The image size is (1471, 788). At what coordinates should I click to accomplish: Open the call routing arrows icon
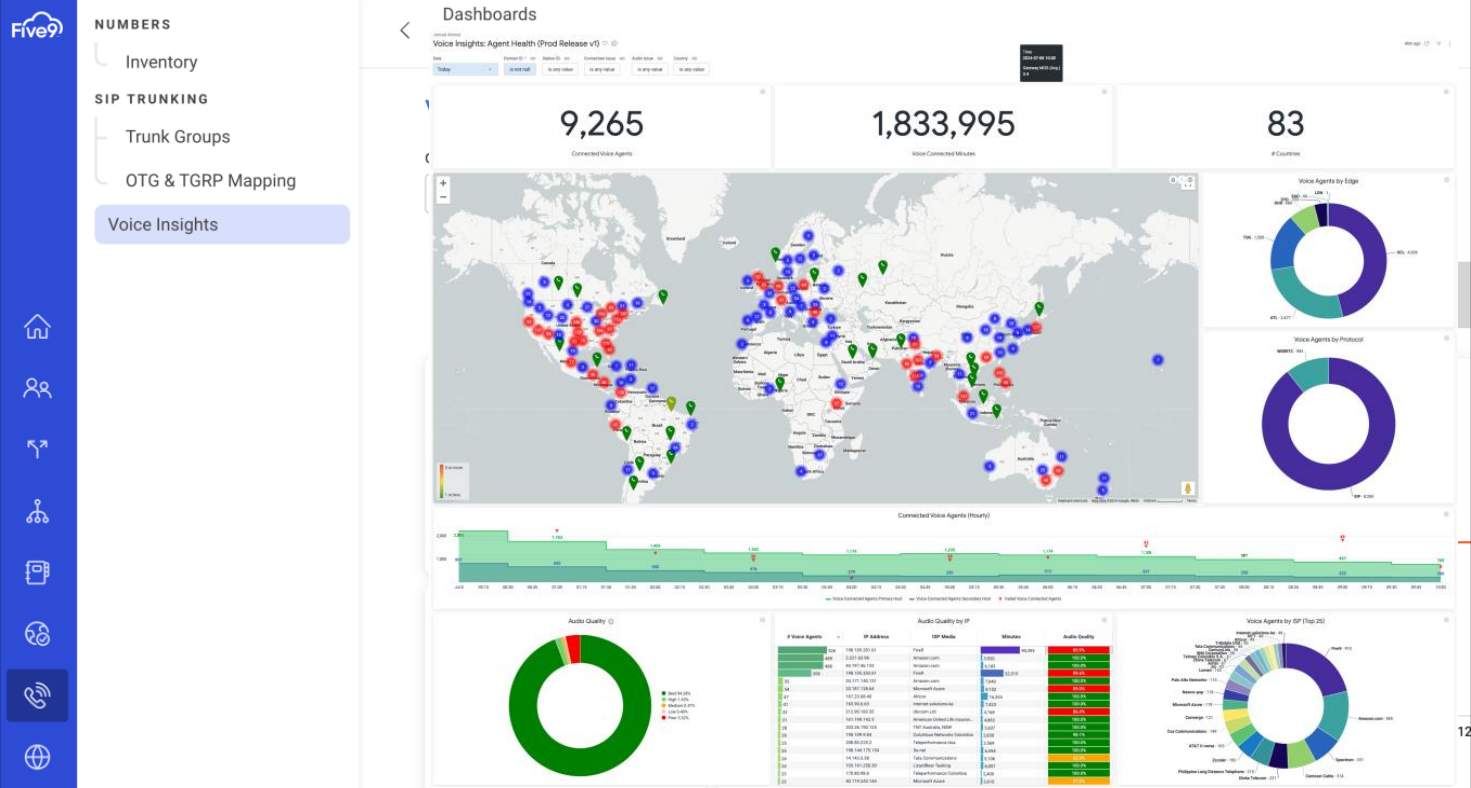[37, 449]
